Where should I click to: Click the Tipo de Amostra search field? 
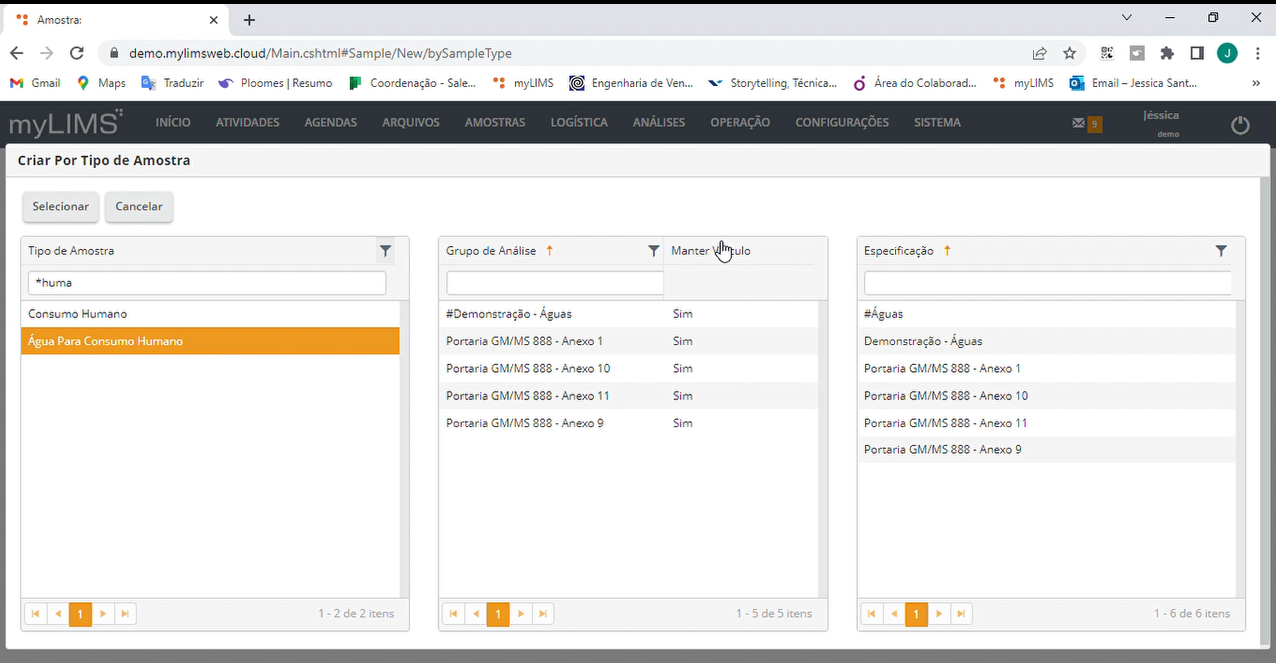tap(207, 283)
